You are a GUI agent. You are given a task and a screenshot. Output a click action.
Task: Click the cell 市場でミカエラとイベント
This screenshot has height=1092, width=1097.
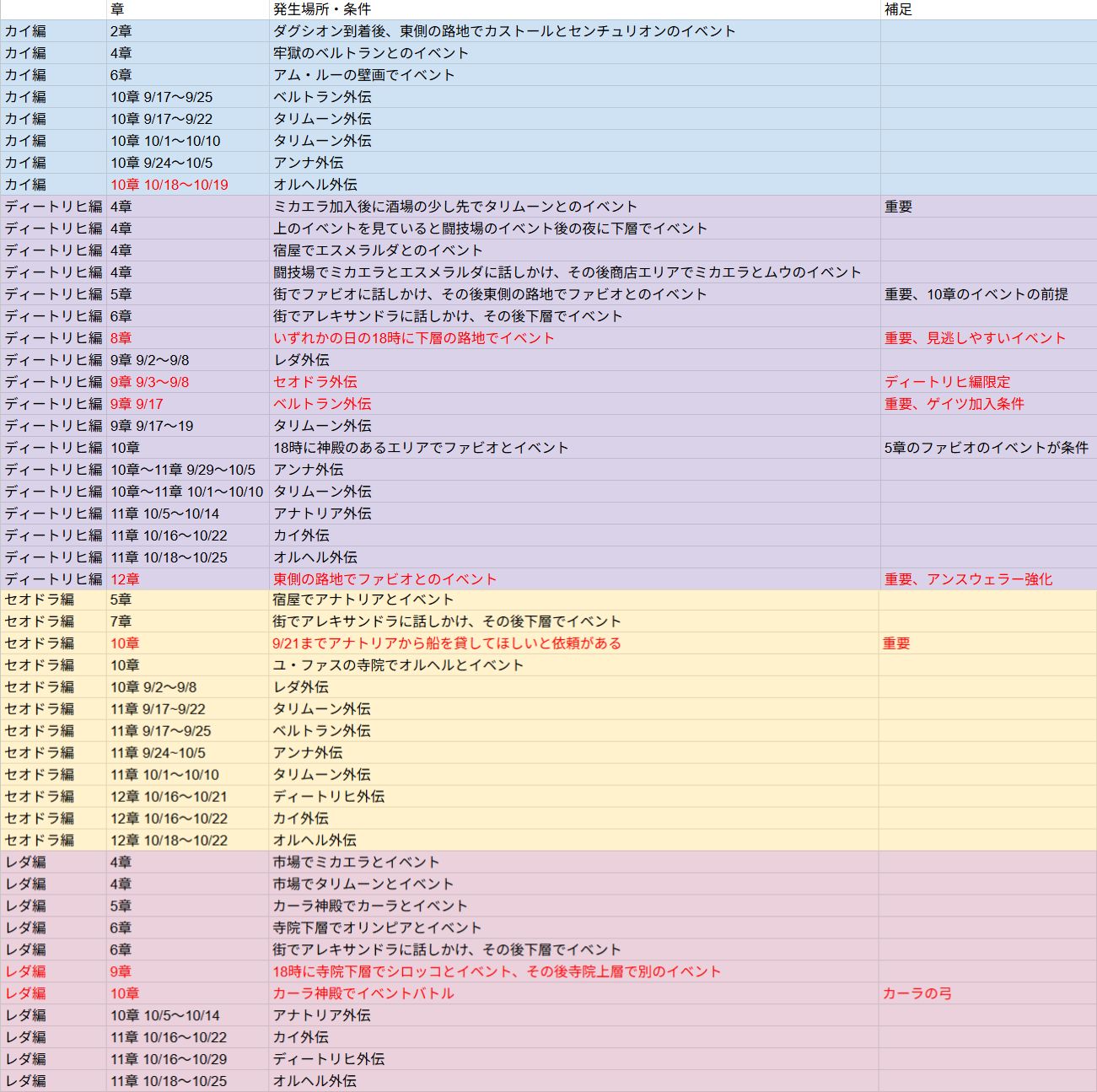574,862
